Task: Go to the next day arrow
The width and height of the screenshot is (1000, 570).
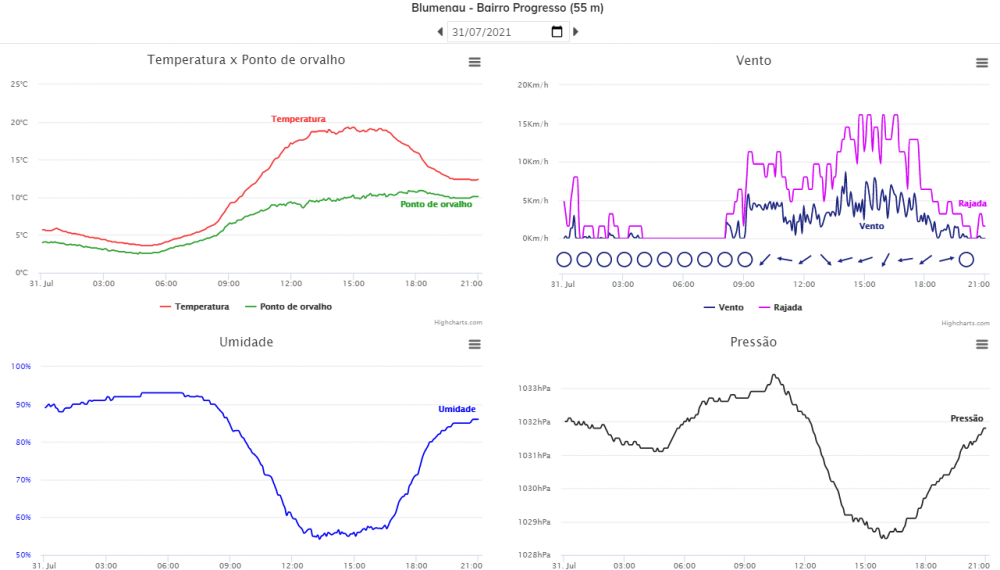Action: [576, 32]
